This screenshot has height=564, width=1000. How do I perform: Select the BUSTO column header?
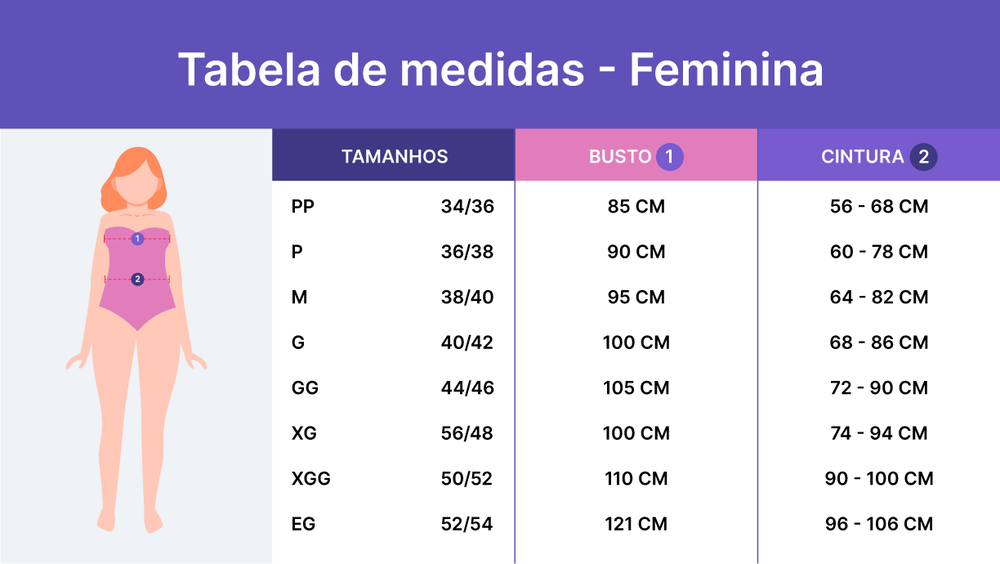coord(620,156)
